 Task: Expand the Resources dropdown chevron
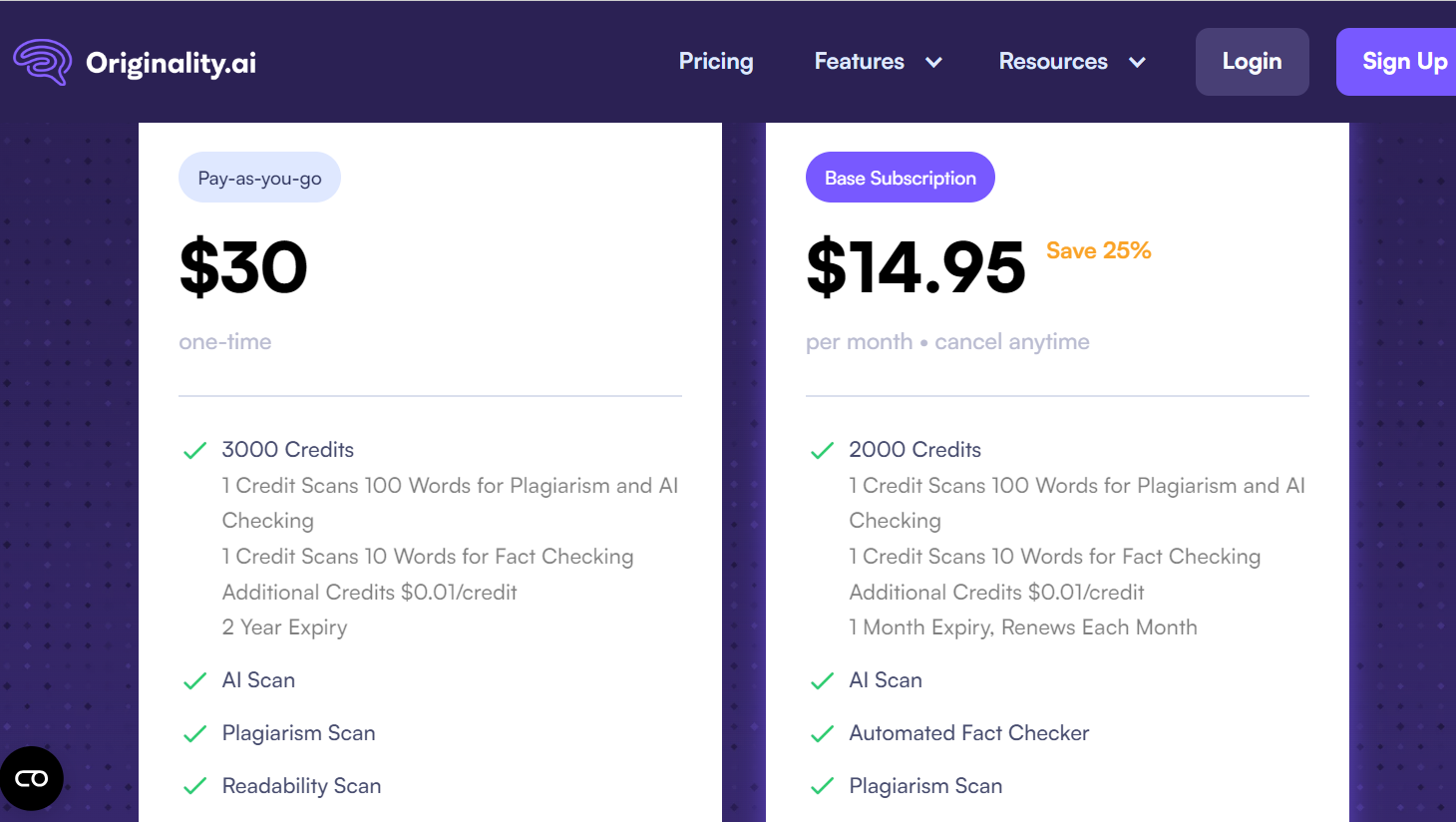click(x=1137, y=63)
